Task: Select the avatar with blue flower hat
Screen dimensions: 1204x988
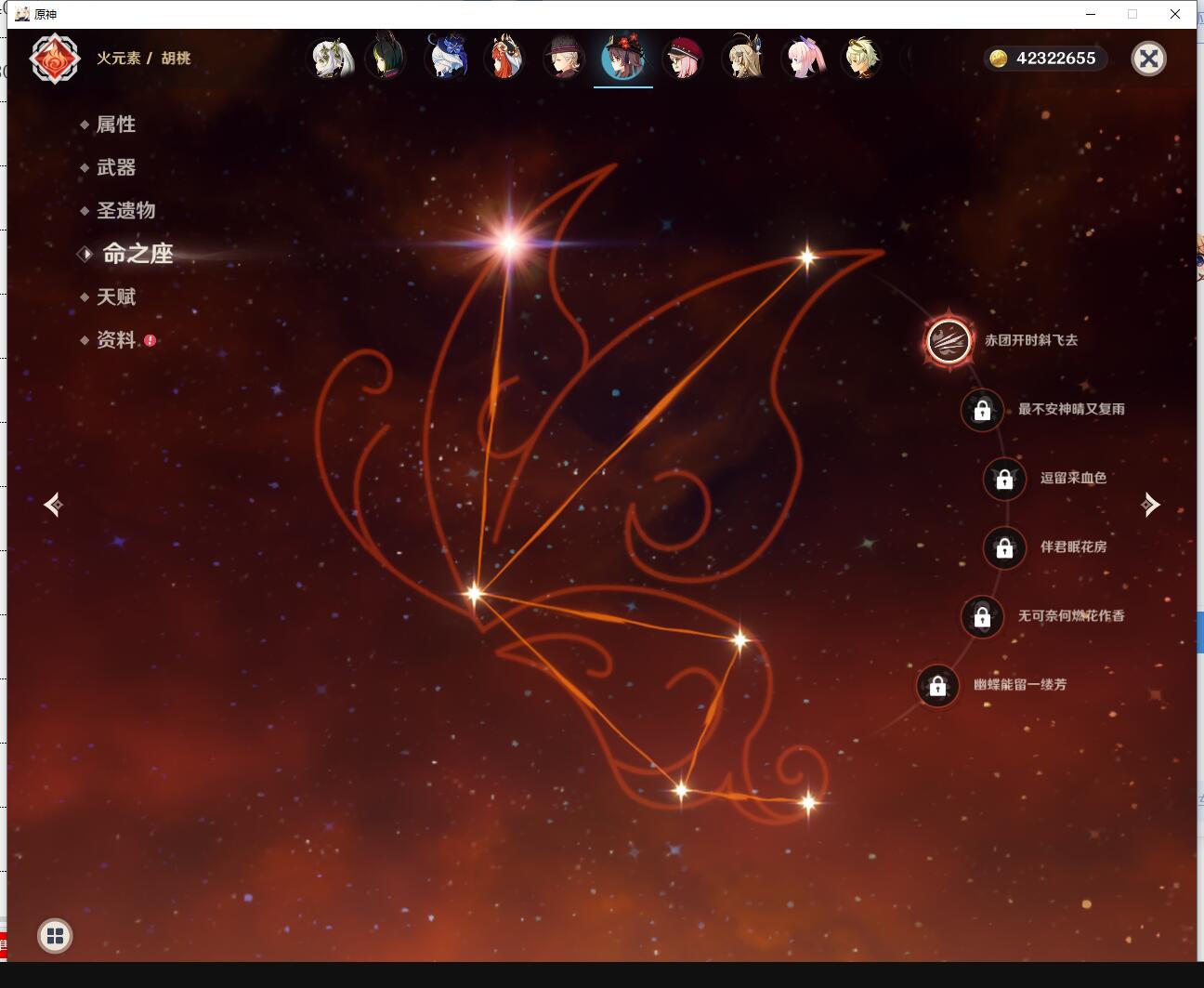Action: click(445, 59)
